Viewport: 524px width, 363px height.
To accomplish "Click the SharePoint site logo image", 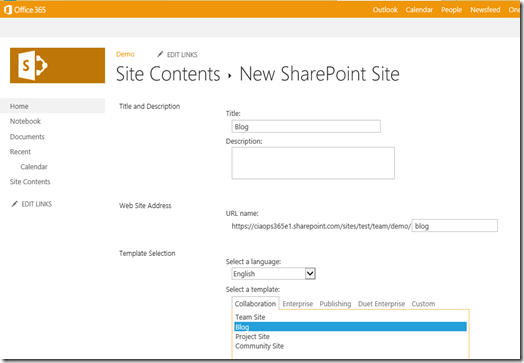I will pyautogui.click(x=57, y=65).
